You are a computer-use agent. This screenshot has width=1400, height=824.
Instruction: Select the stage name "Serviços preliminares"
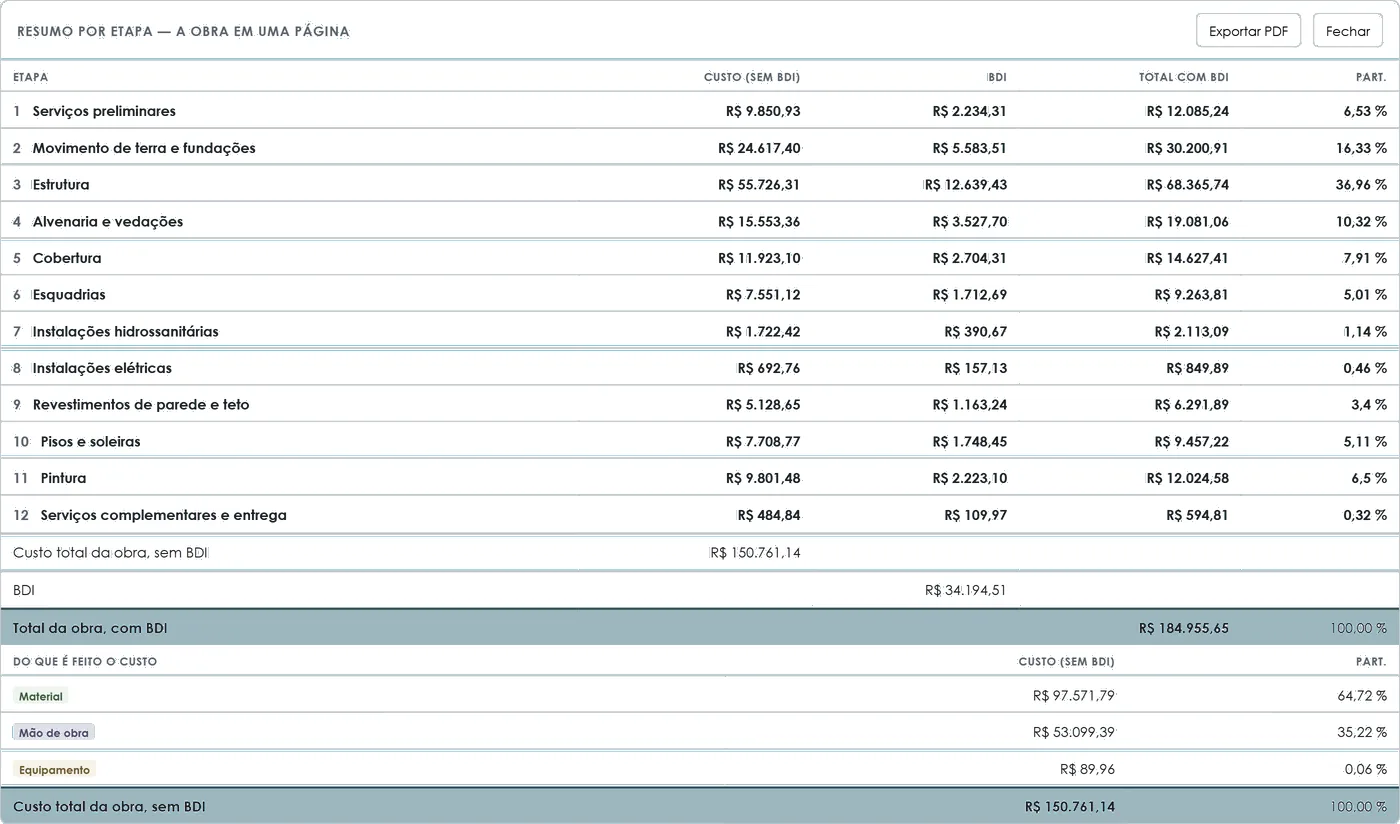click(104, 111)
